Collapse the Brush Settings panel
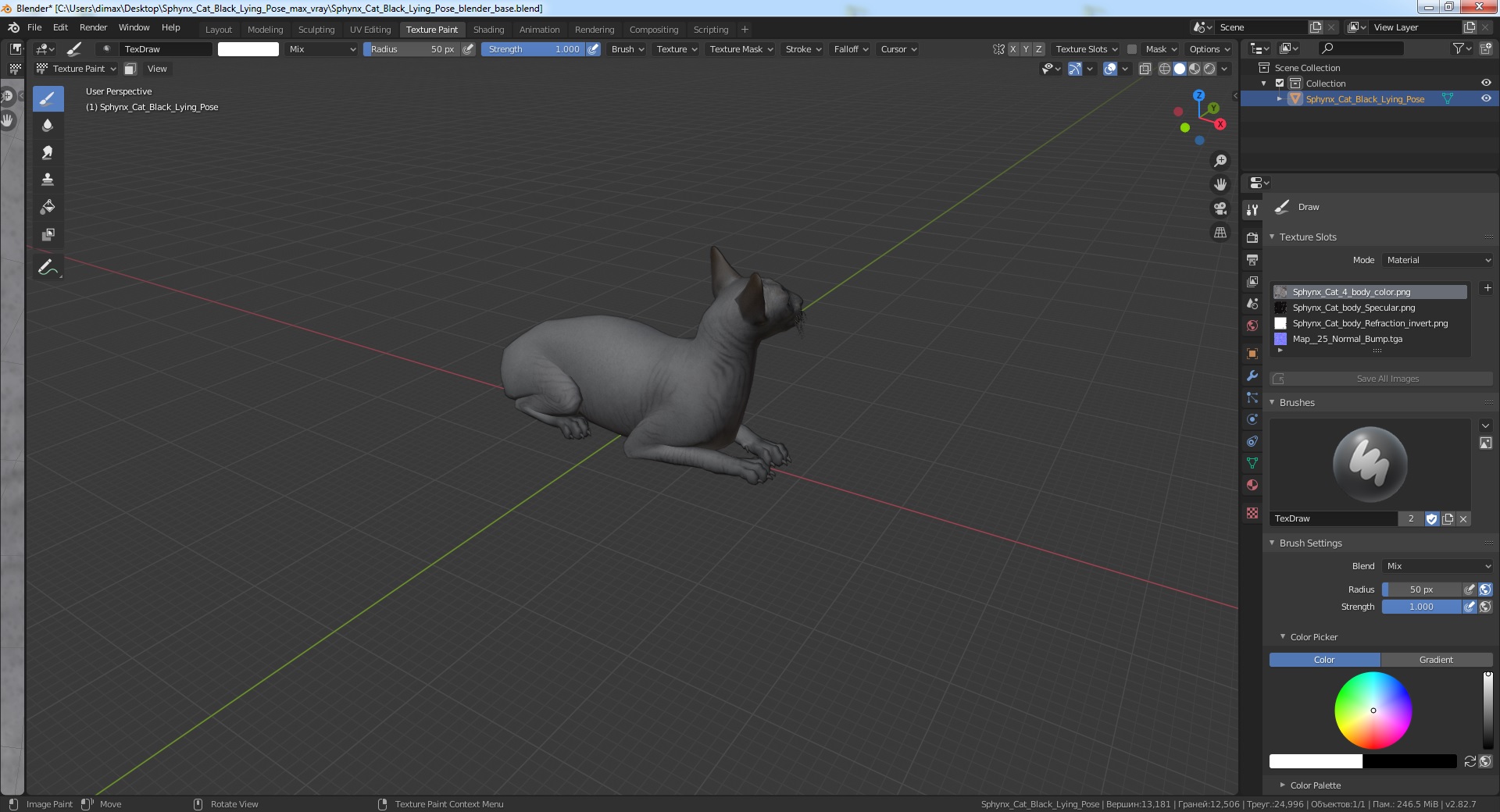 1310,543
